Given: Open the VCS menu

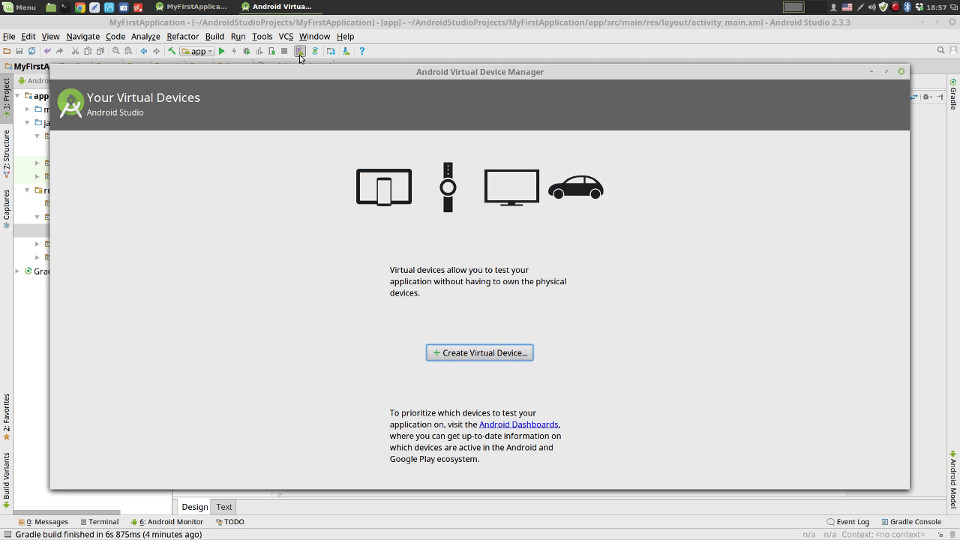Looking at the screenshot, I should tap(286, 37).
